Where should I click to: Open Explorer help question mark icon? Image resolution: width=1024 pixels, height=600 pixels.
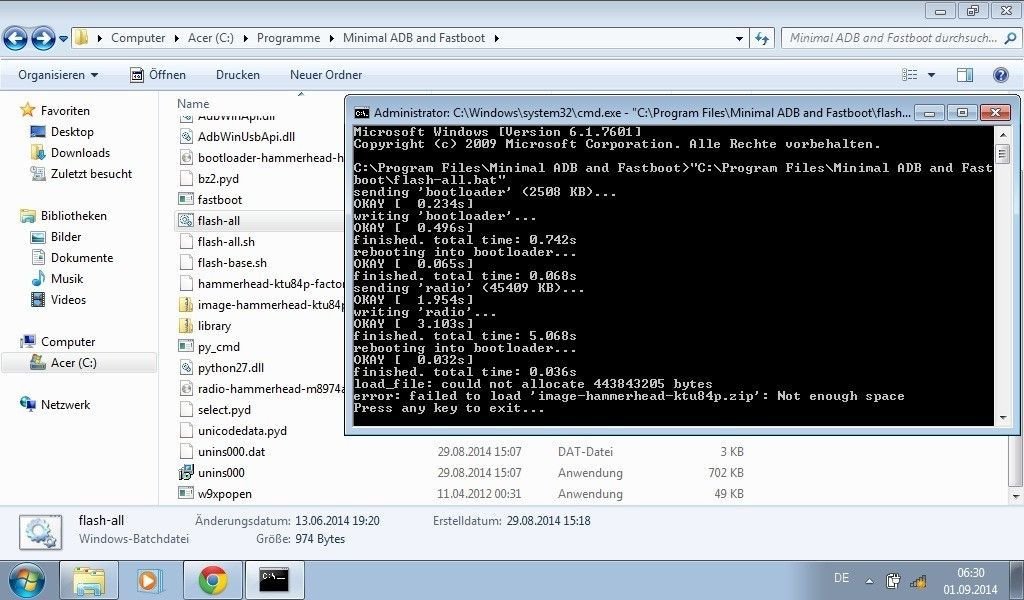coord(1000,75)
